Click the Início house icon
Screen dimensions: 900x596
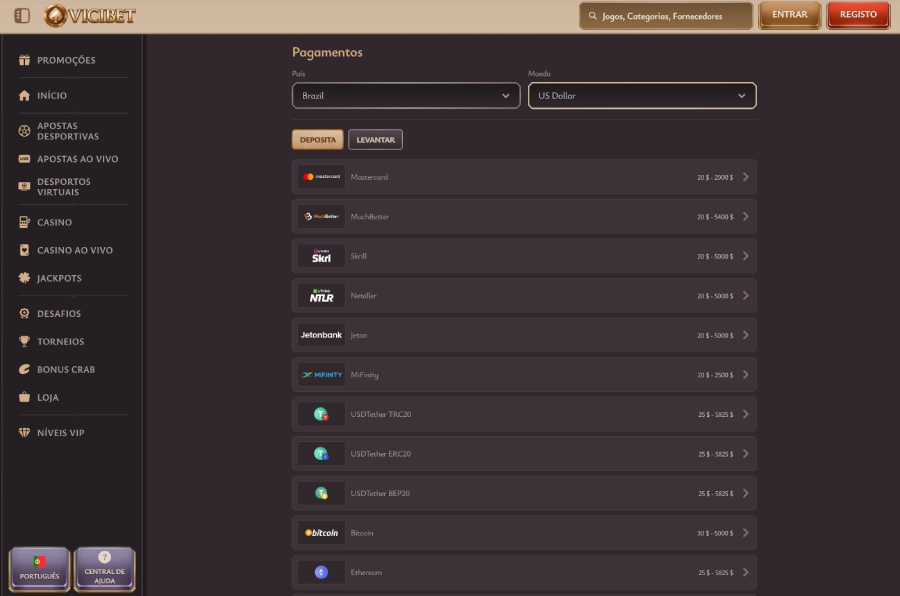click(24, 95)
